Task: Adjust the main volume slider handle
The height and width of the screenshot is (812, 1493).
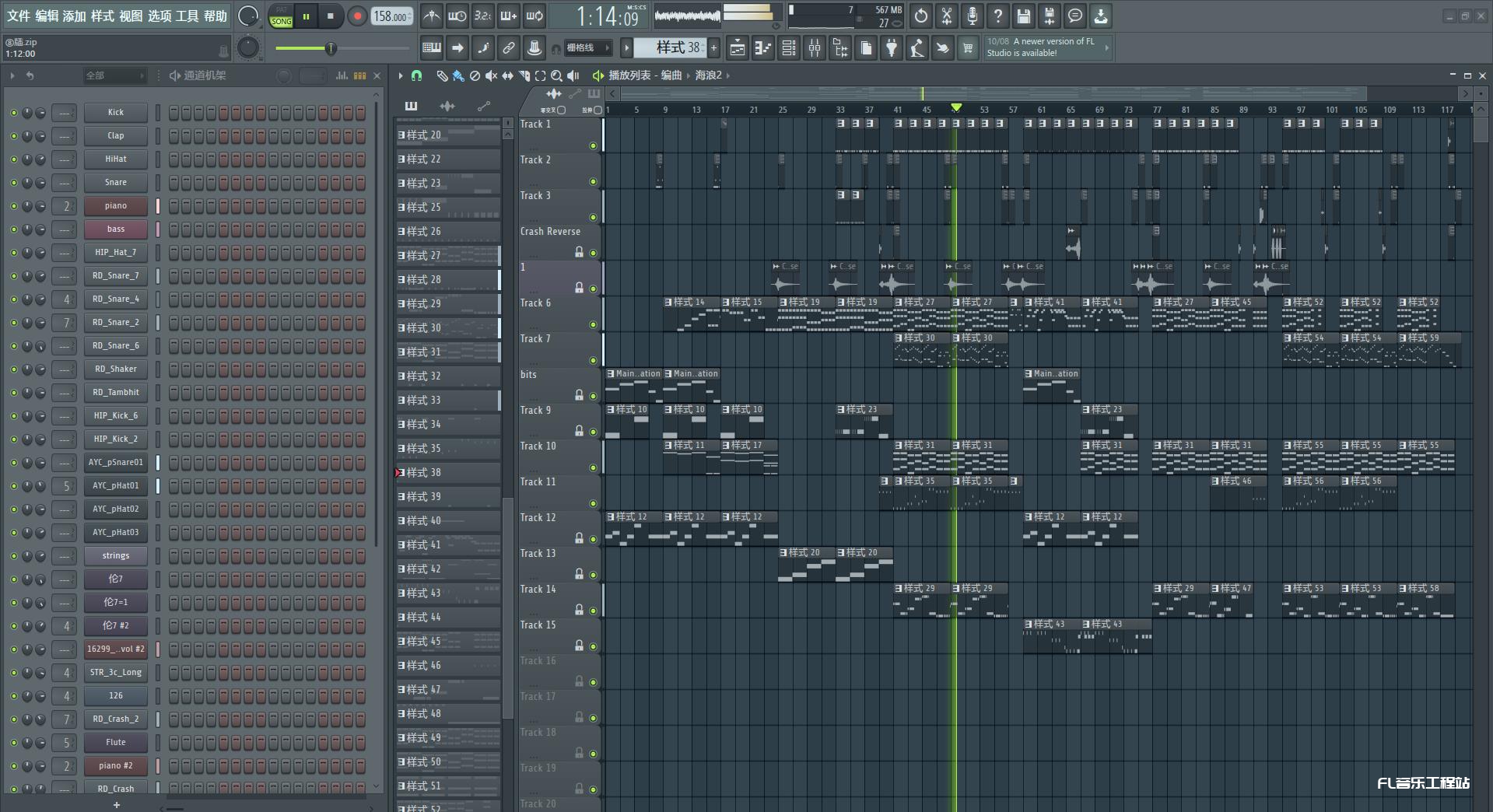Action: 331,49
